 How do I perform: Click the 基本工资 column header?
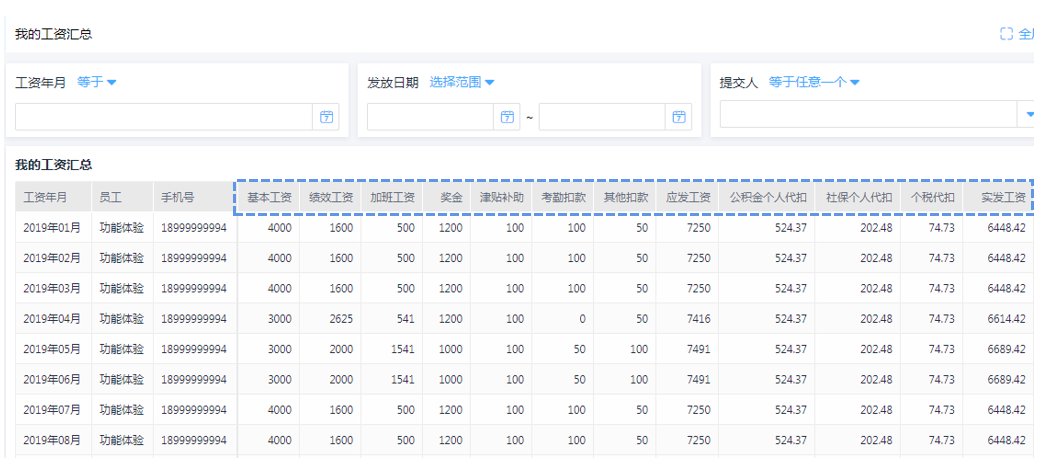269,198
